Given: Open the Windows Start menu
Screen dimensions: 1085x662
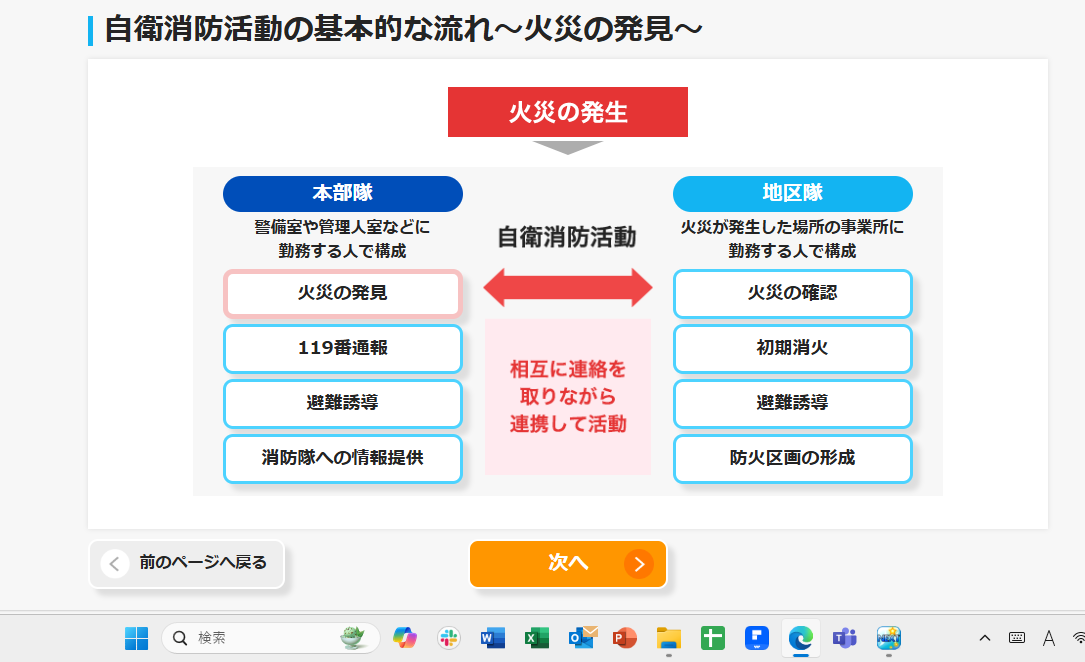Looking at the screenshot, I should (136, 638).
